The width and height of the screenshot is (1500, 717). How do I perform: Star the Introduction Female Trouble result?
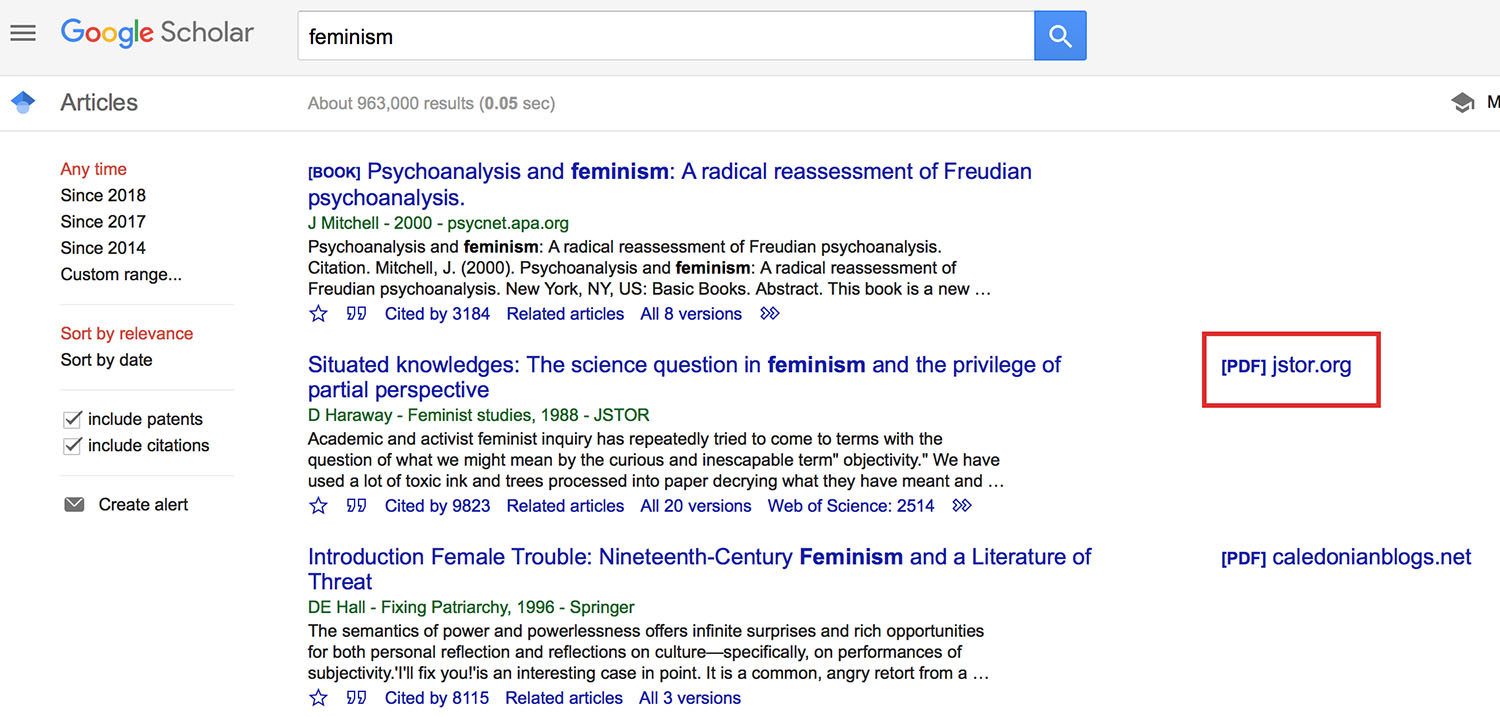tap(318, 698)
